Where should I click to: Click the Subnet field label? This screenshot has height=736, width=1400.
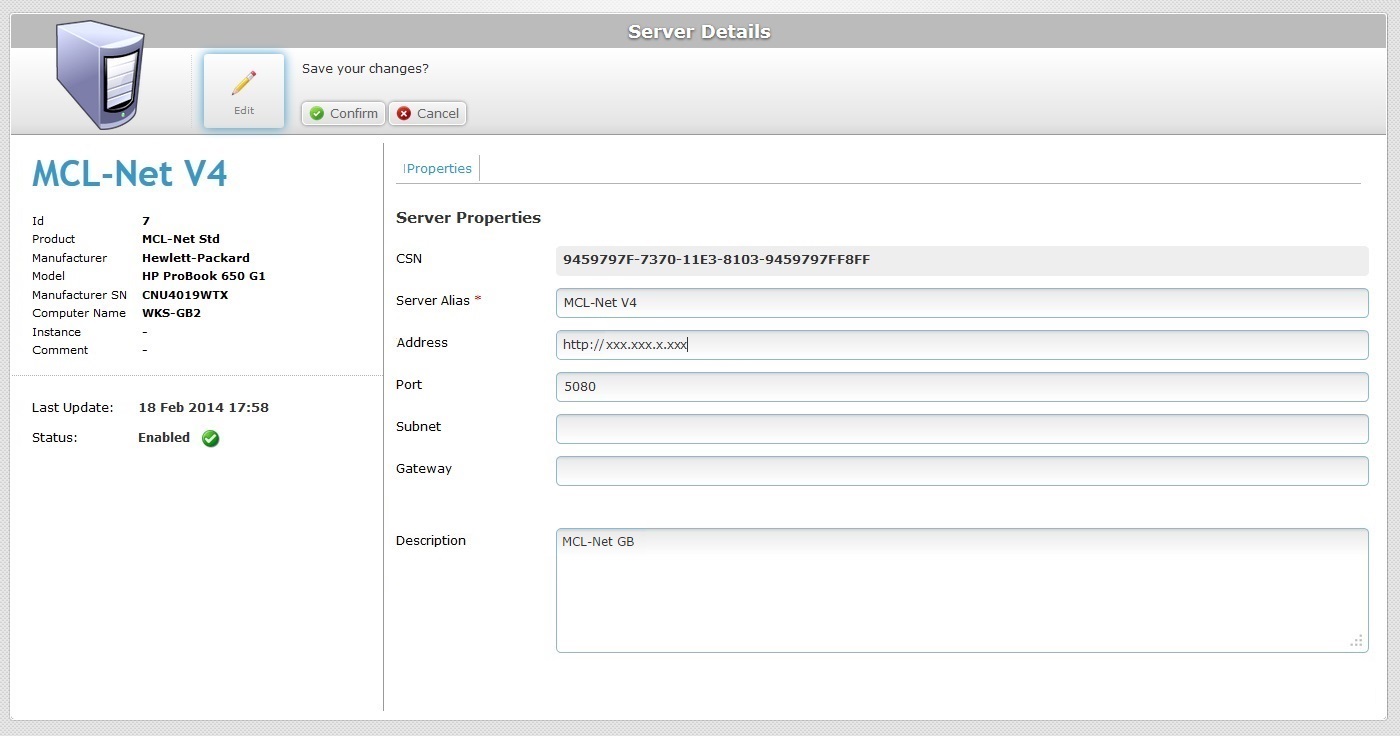(418, 427)
